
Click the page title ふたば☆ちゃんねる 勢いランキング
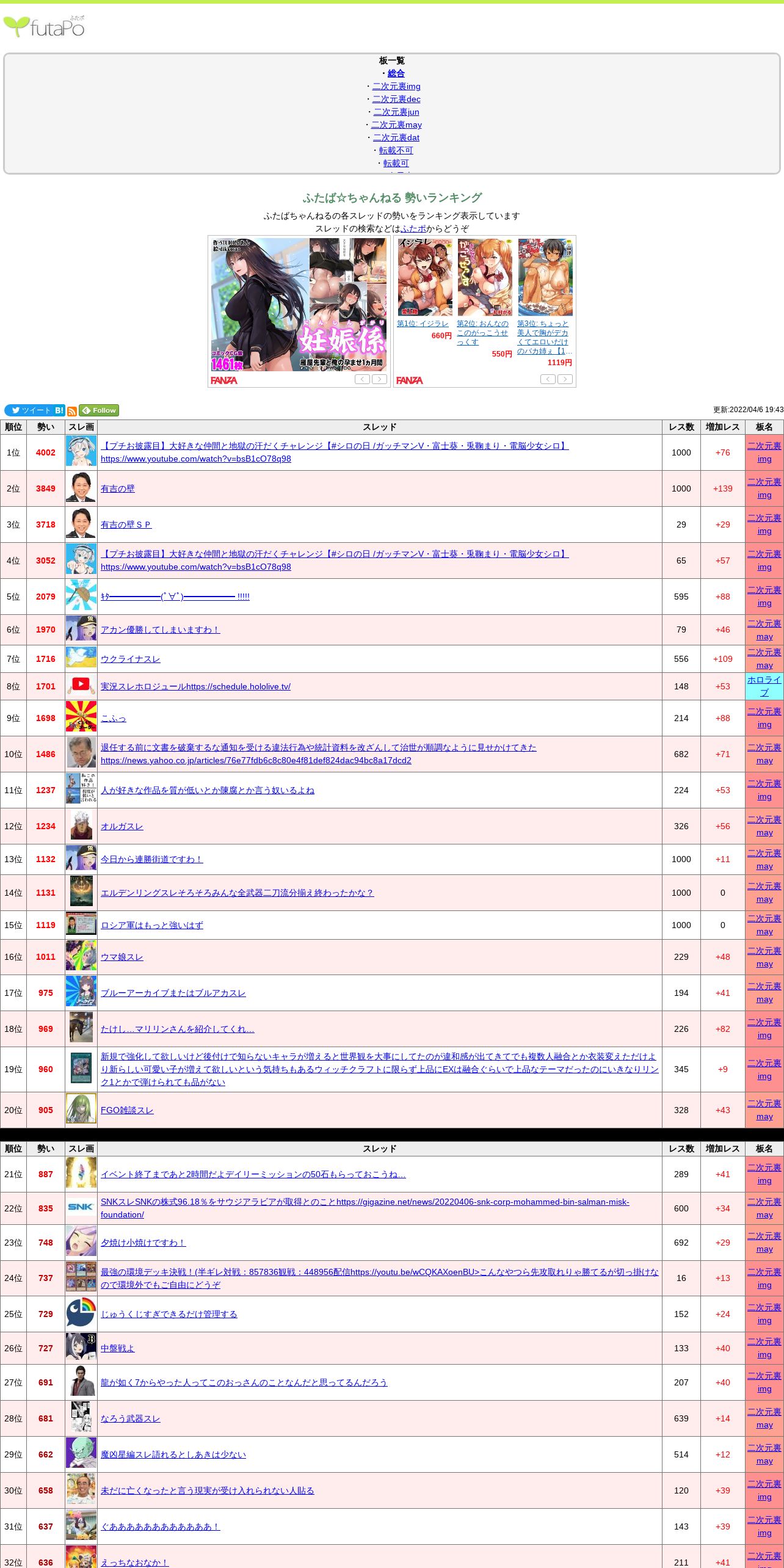tap(392, 198)
